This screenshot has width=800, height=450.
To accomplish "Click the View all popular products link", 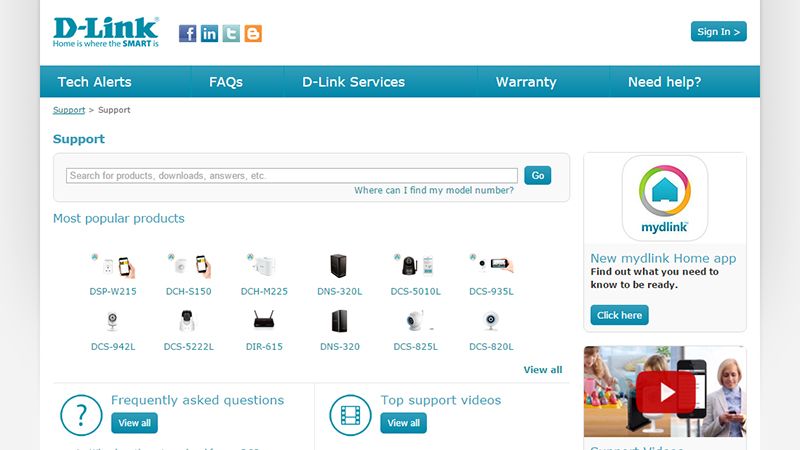I will (x=543, y=370).
